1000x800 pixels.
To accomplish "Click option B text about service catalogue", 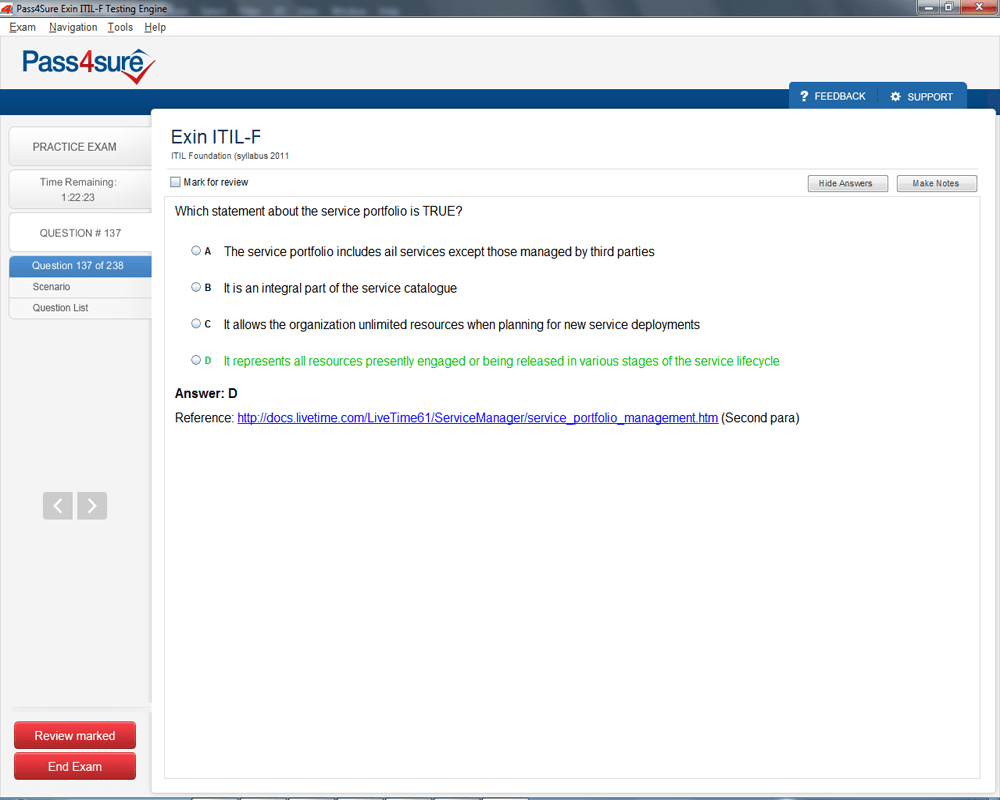I will click(340, 288).
